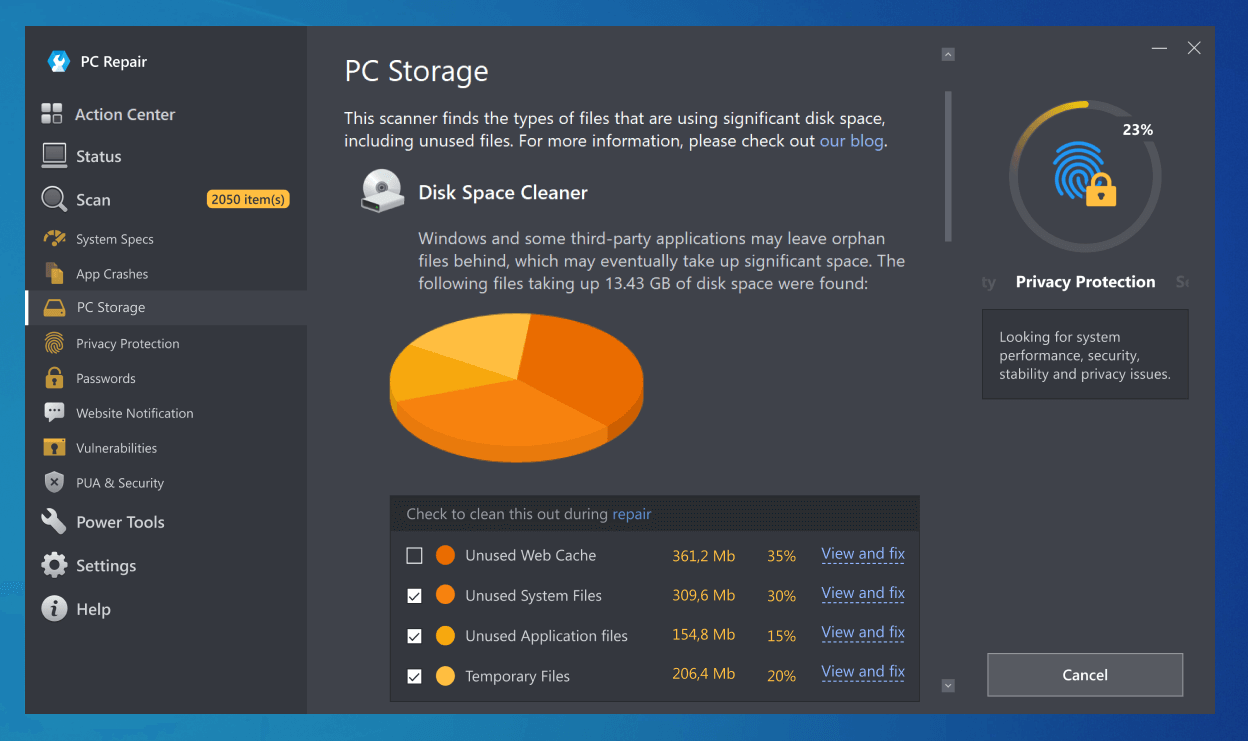Enable Unused Web Cache checkbox
Viewport: 1248px width, 741px height.
(414, 555)
